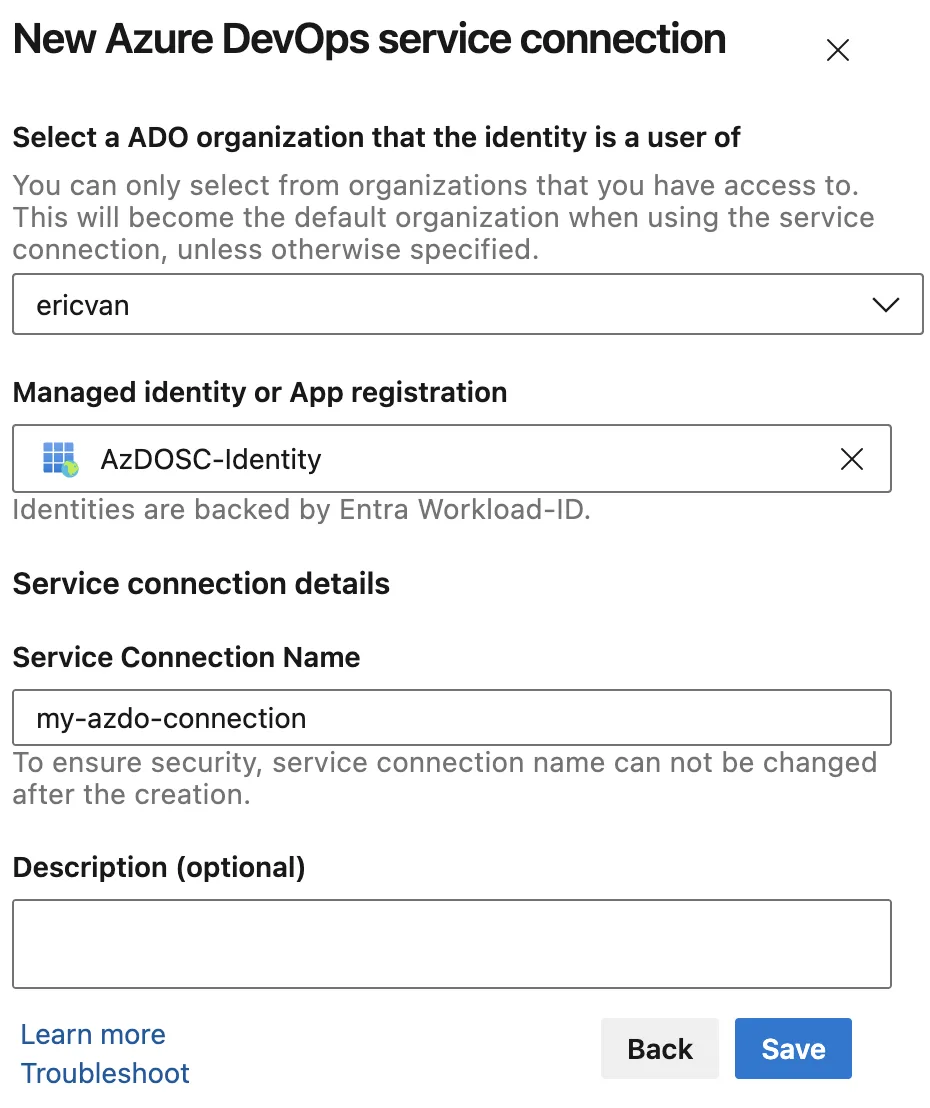930x1108 pixels.
Task: Go back with the Back button
Action: pyautogui.click(x=659, y=1049)
